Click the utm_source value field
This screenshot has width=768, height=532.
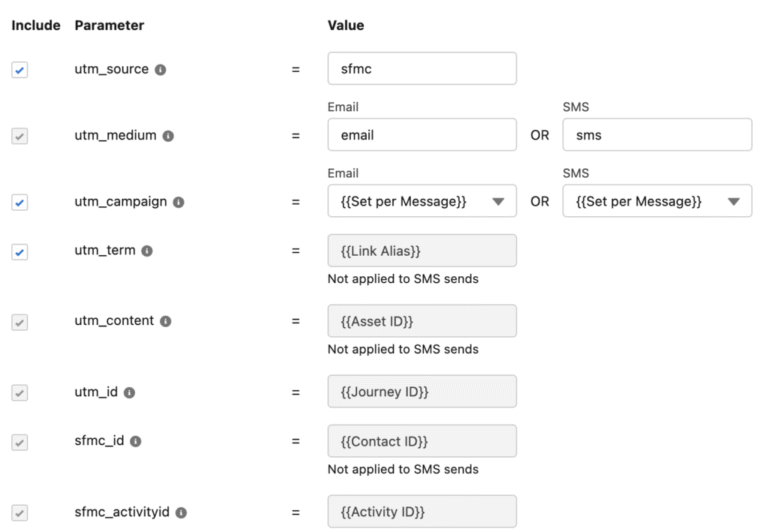point(421,69)
